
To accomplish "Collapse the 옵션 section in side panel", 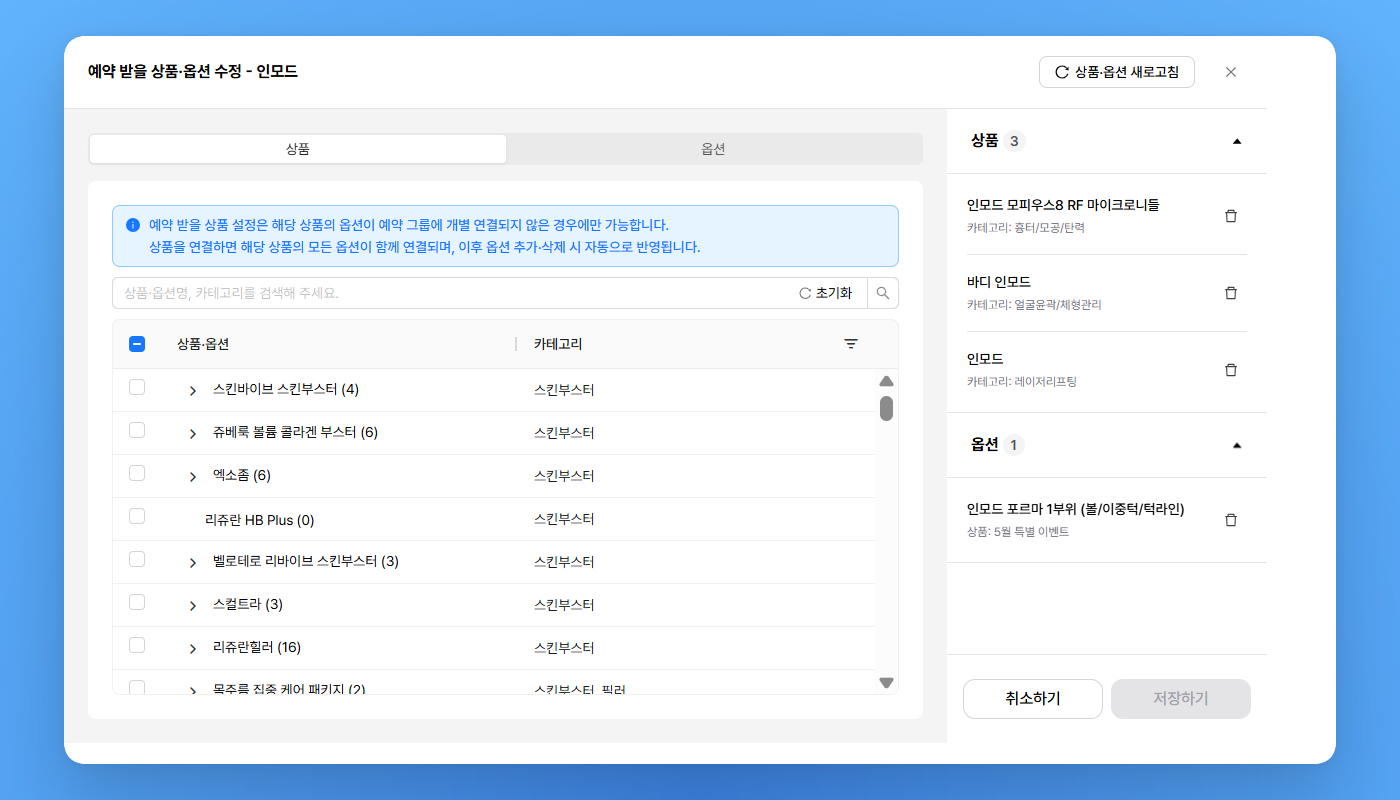I will pyautogui.click(x=1237, y=445).
